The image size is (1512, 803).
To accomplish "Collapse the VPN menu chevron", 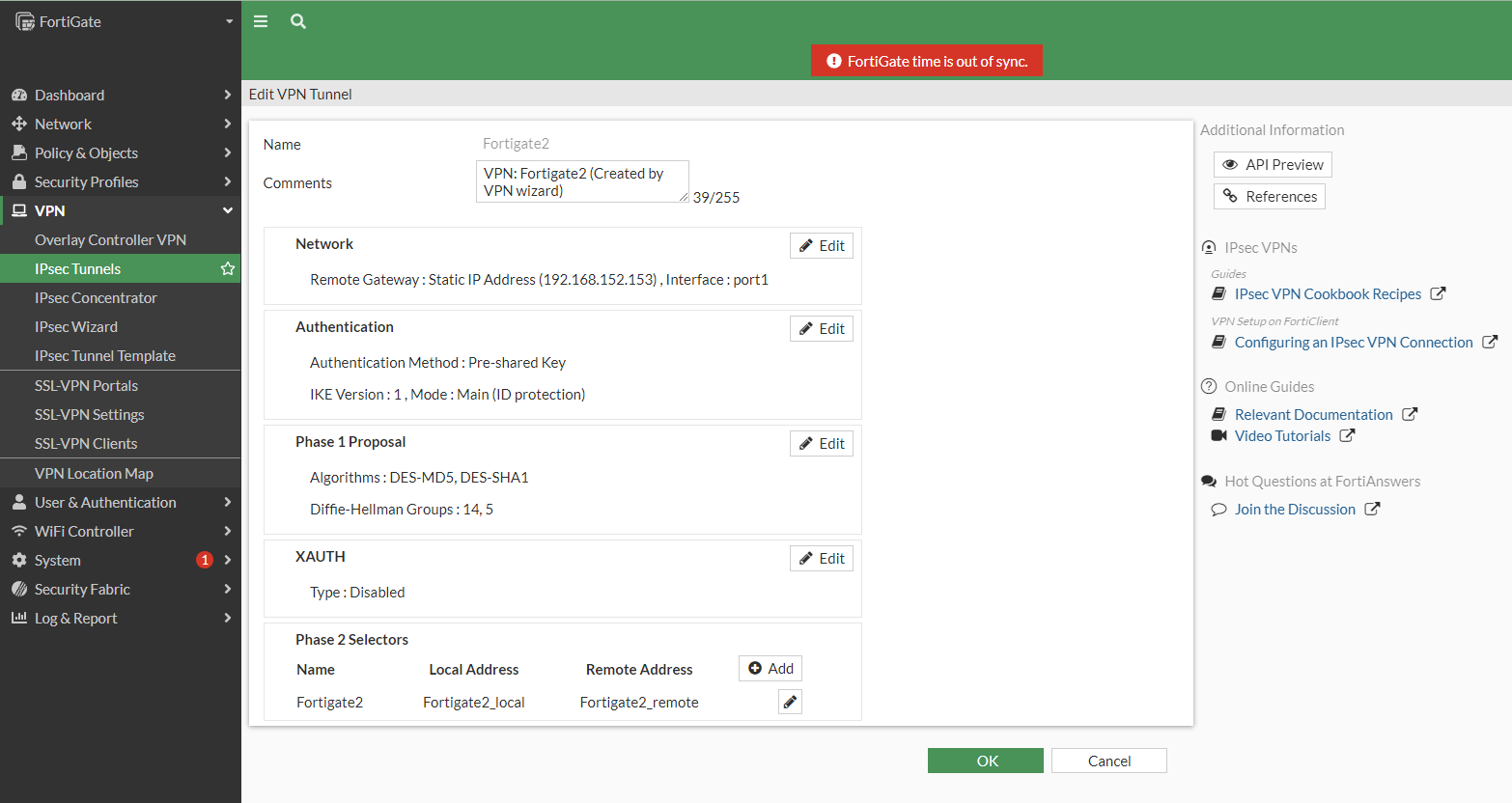I will click(228, 210).
